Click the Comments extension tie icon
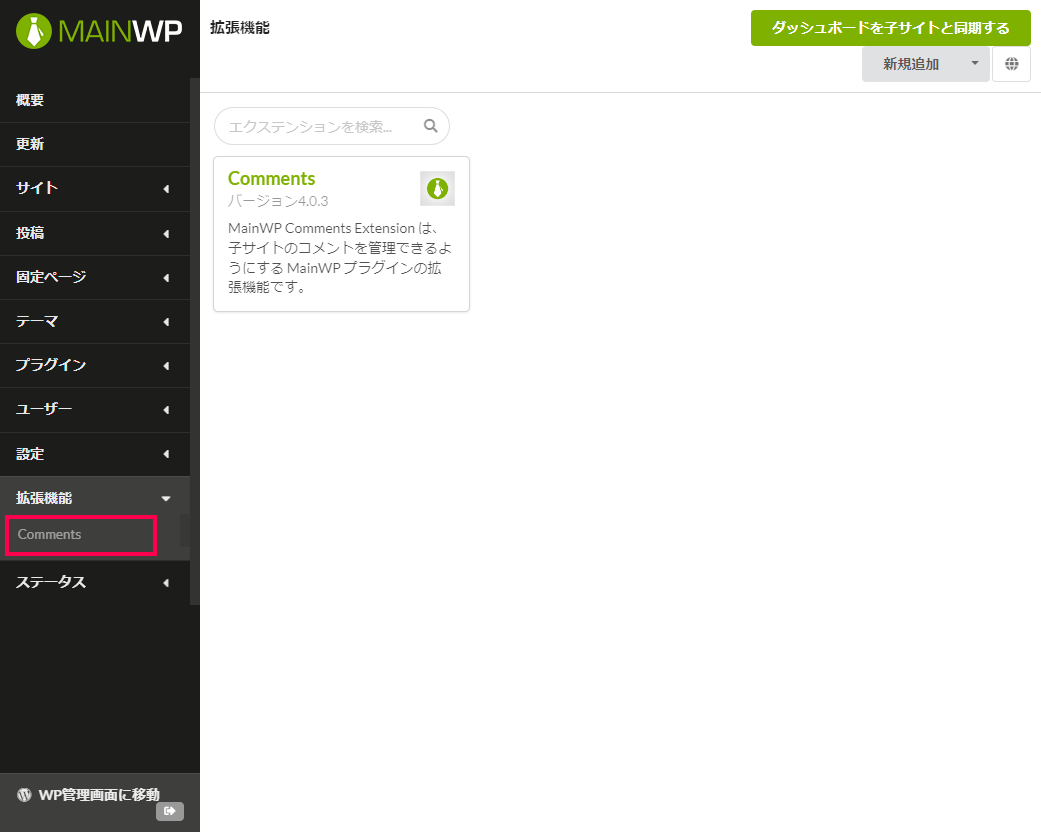The width and height of the screenshot is (1041, 832). pos(437,189)
